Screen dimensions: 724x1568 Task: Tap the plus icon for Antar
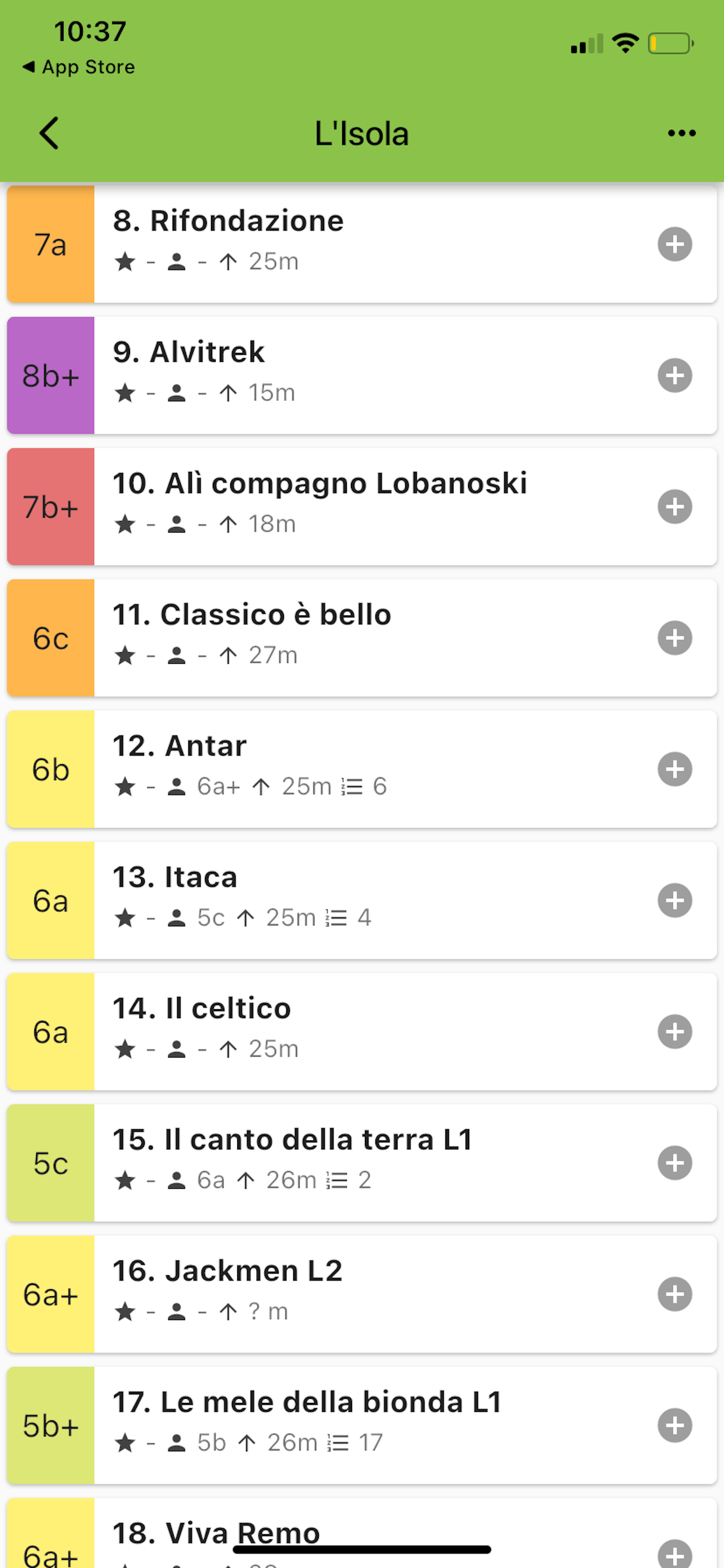pyautogui.click(x=674, y=769)
